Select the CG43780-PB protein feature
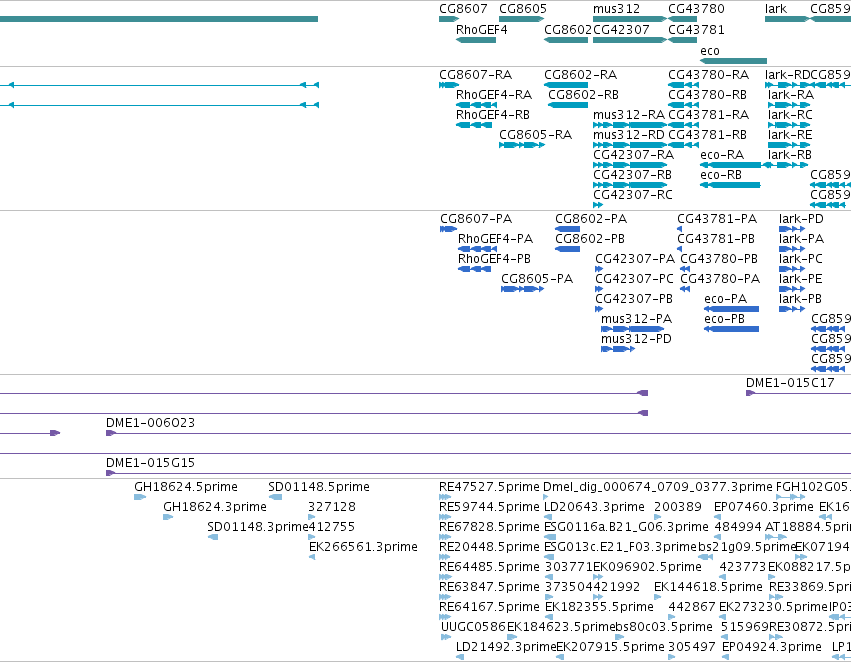Image resolution: width=851 pixels, height=662 pixels. click(x=685, y=269)
